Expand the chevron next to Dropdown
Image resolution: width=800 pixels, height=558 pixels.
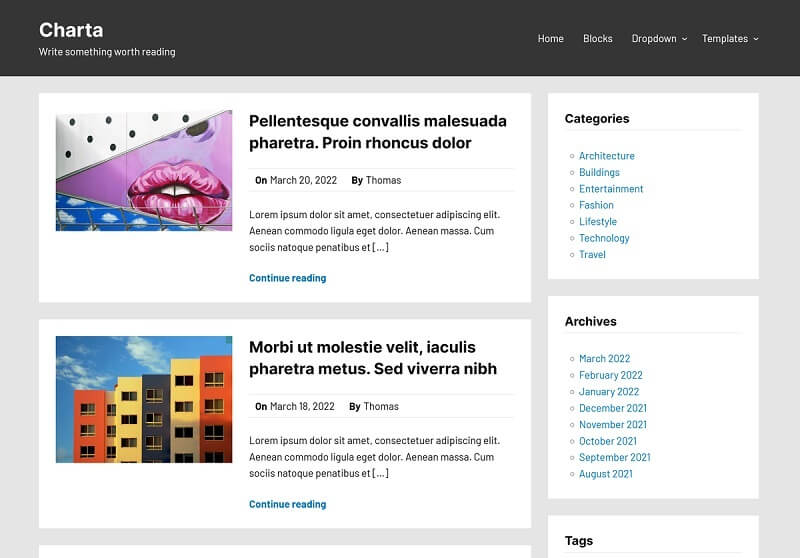point(685,39)
